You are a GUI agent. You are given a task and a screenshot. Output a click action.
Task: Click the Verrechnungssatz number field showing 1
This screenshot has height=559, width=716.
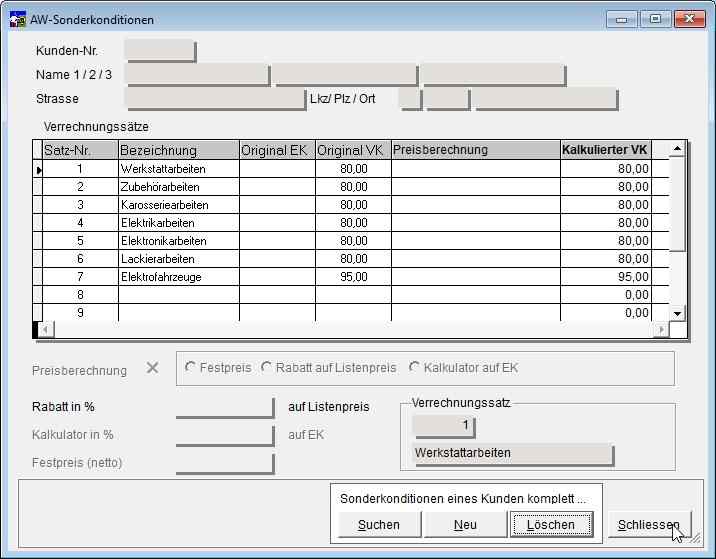pyautogui.click(x=444, y=426)
